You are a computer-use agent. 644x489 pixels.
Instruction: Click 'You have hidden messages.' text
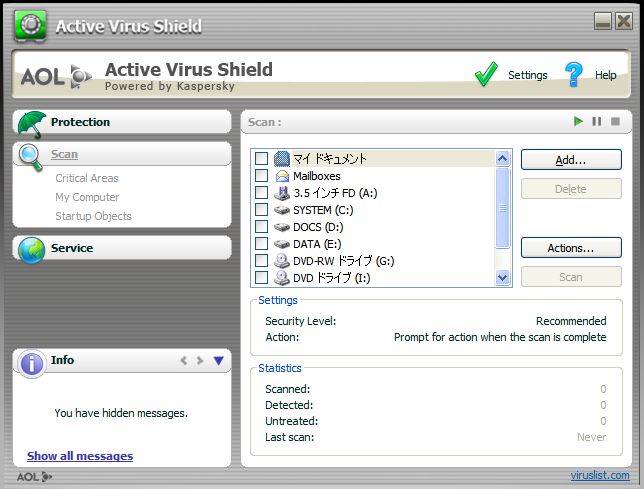tap(121, 413)
